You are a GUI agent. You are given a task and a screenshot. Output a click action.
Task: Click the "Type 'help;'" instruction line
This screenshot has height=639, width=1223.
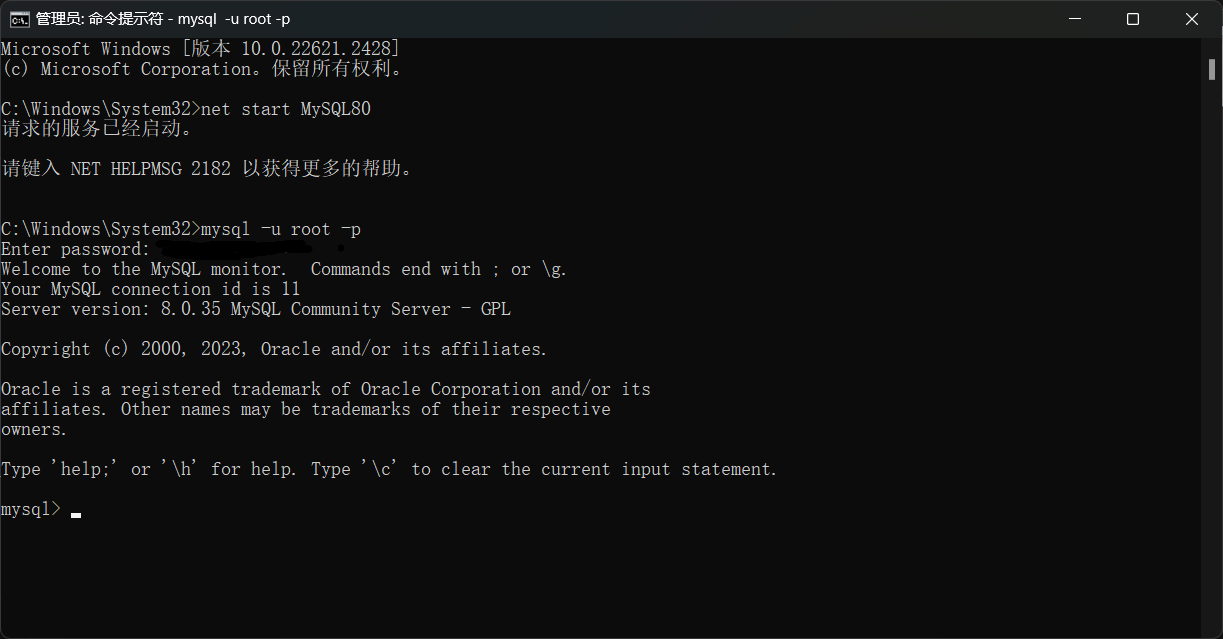pos(388,469)
